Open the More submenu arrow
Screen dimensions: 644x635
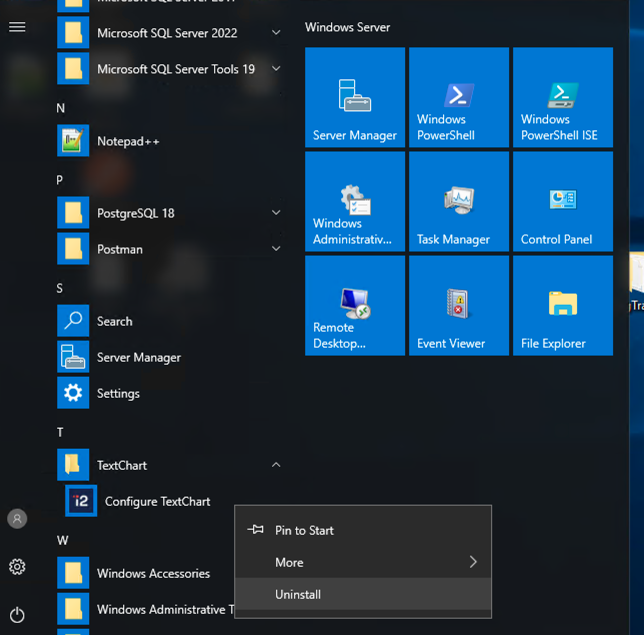click(473, 562)
